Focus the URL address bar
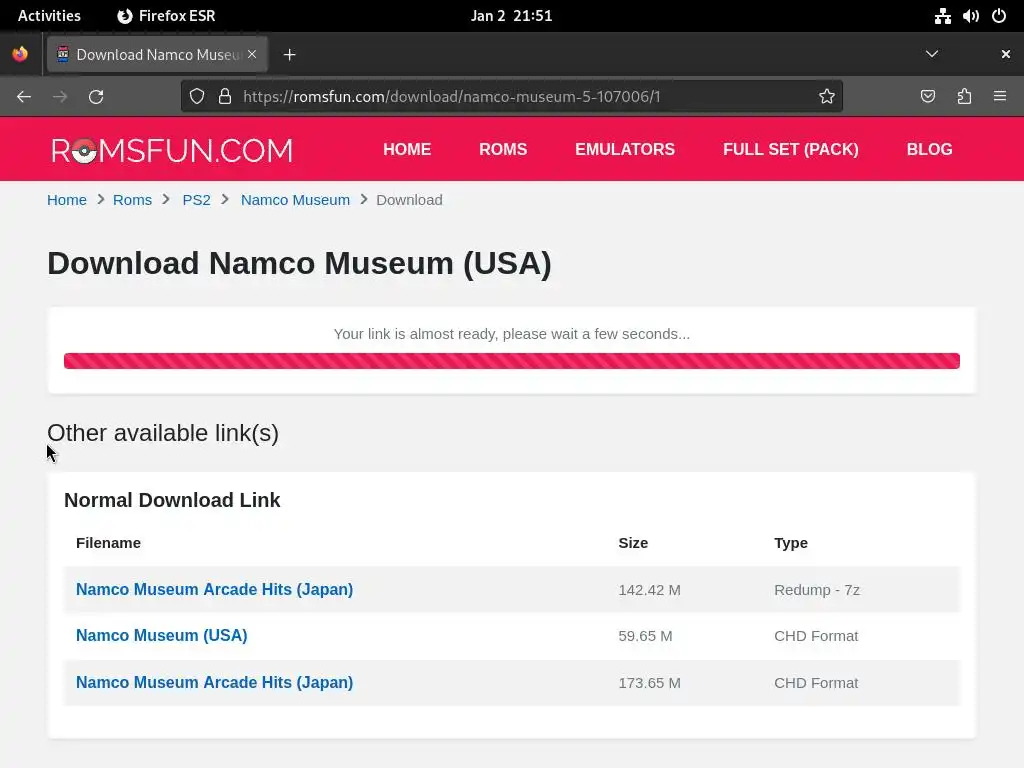Image resolution: width=1024 pixels, height=768 pixels. click(x=500, y=96)
